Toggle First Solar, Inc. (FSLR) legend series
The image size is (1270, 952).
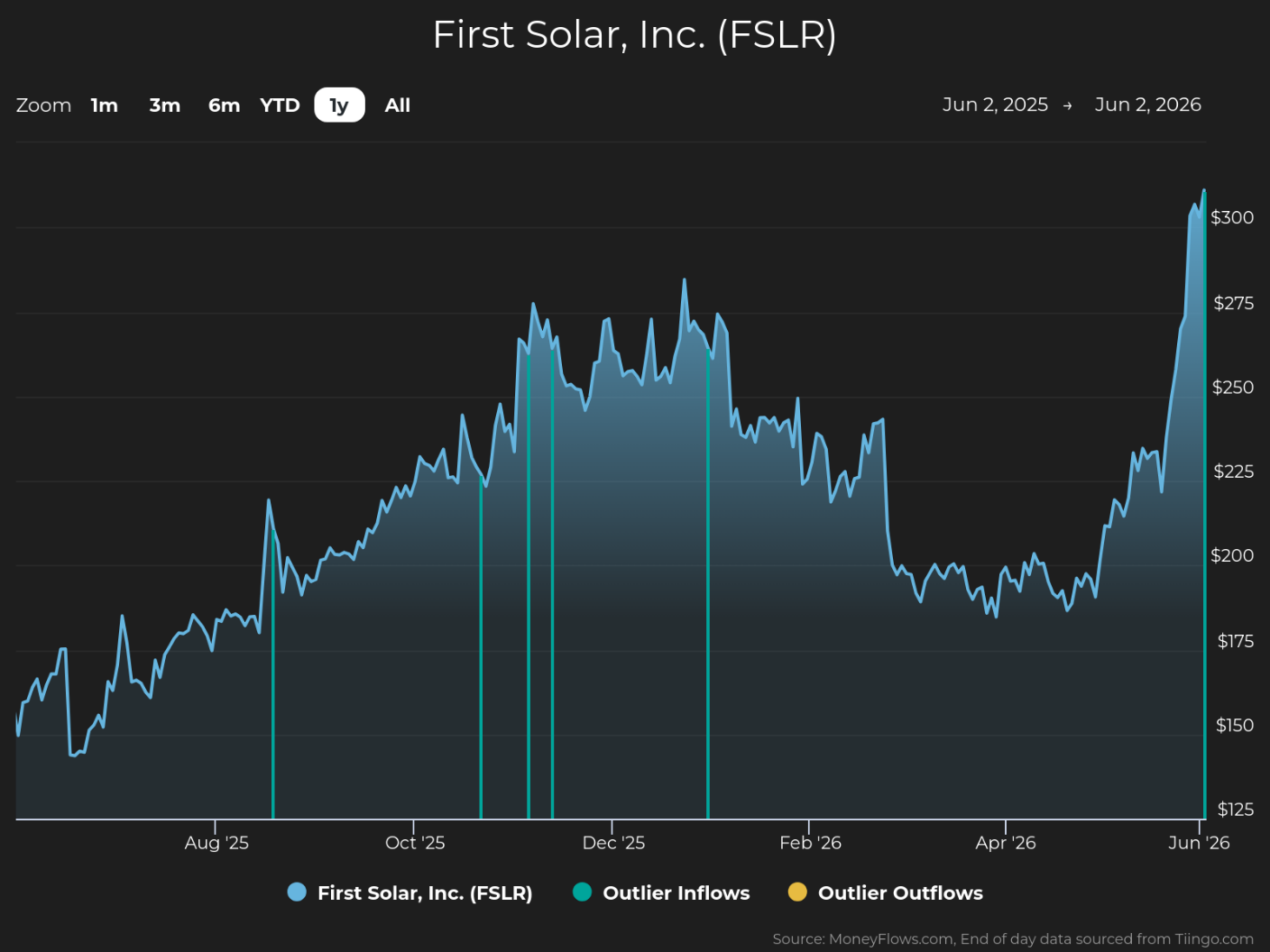[410, 892]
